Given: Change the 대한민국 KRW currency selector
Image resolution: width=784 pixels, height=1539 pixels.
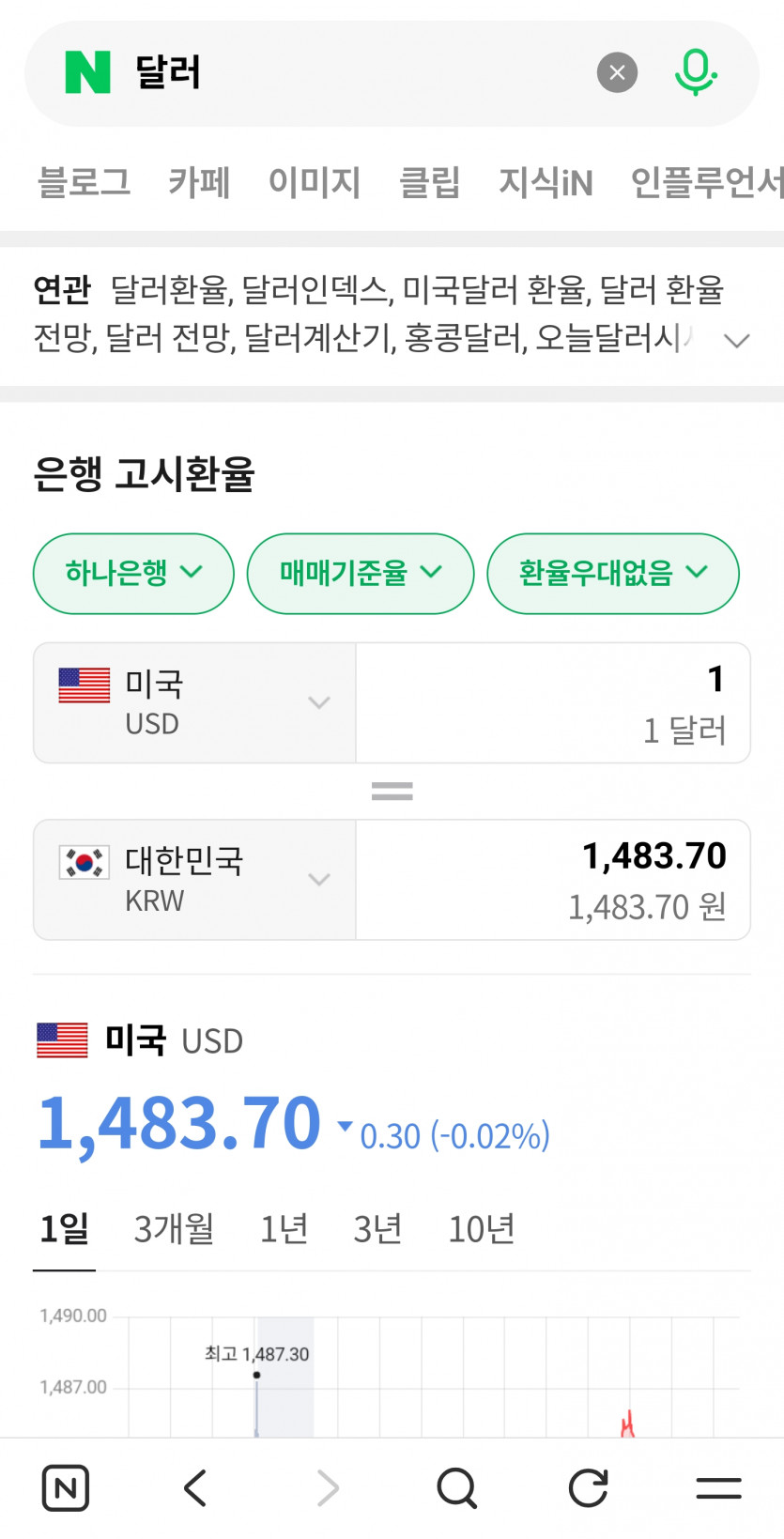Looking at the screenshot, I should coord(194,879).
